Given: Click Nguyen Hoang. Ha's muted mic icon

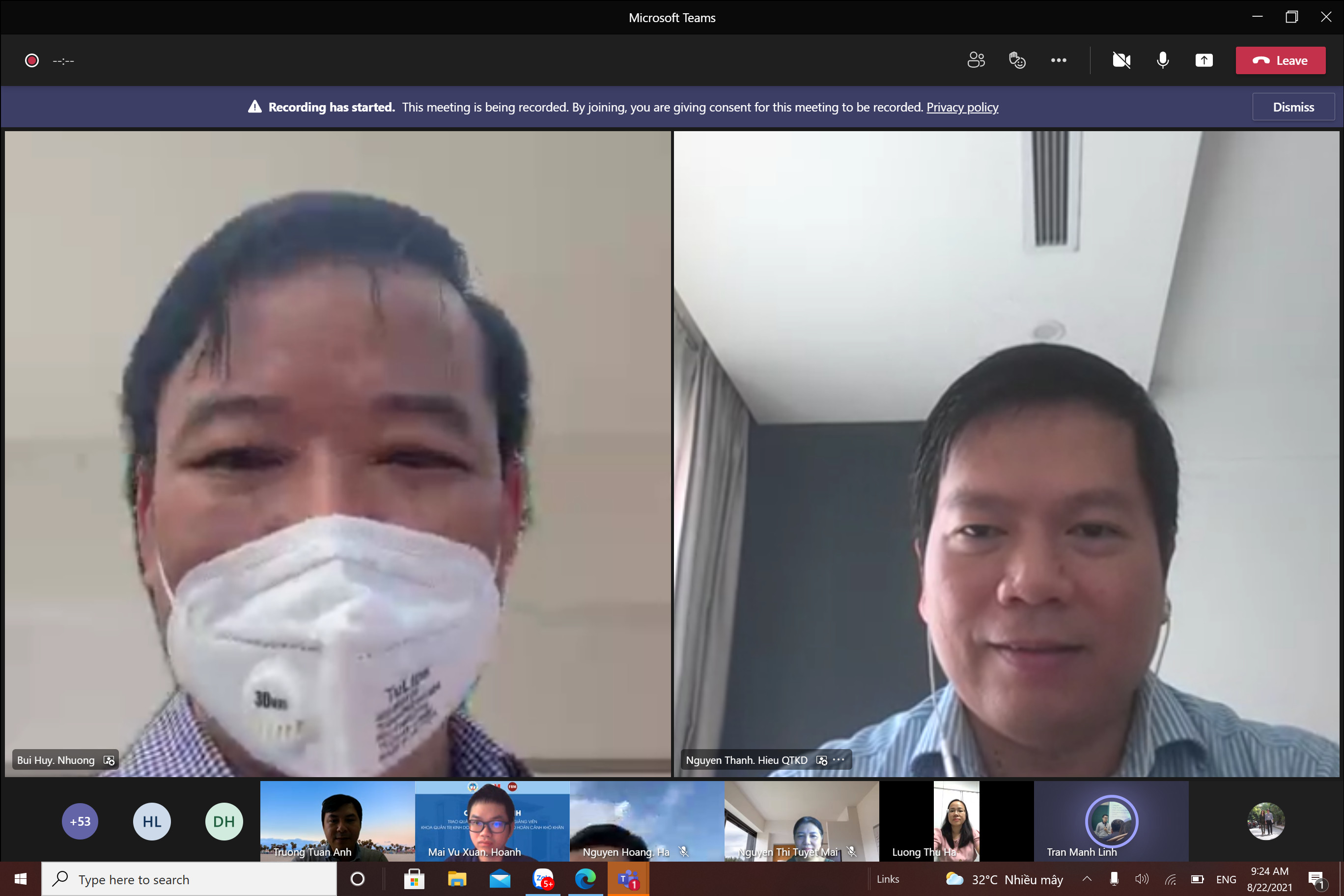Looking at the screenshot, I should [683, 851].
